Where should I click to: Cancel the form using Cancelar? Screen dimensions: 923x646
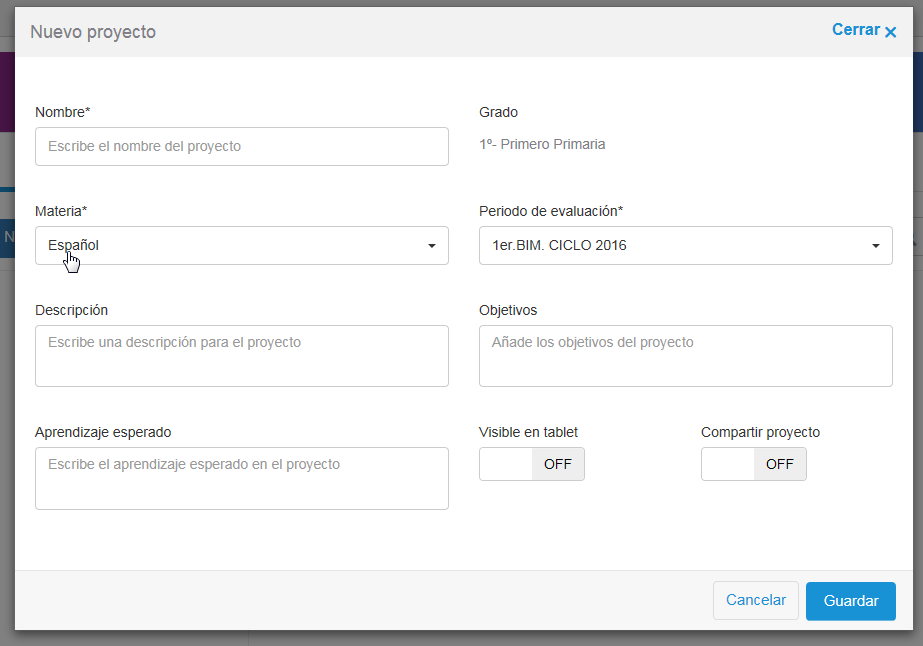click(755, 600)
